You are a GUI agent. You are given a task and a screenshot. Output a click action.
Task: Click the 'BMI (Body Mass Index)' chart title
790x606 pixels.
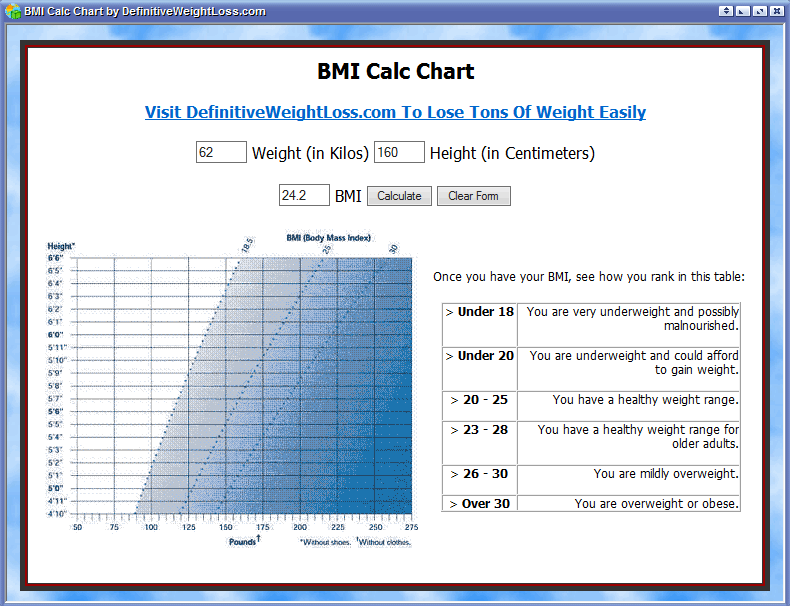tap(328, 238)
